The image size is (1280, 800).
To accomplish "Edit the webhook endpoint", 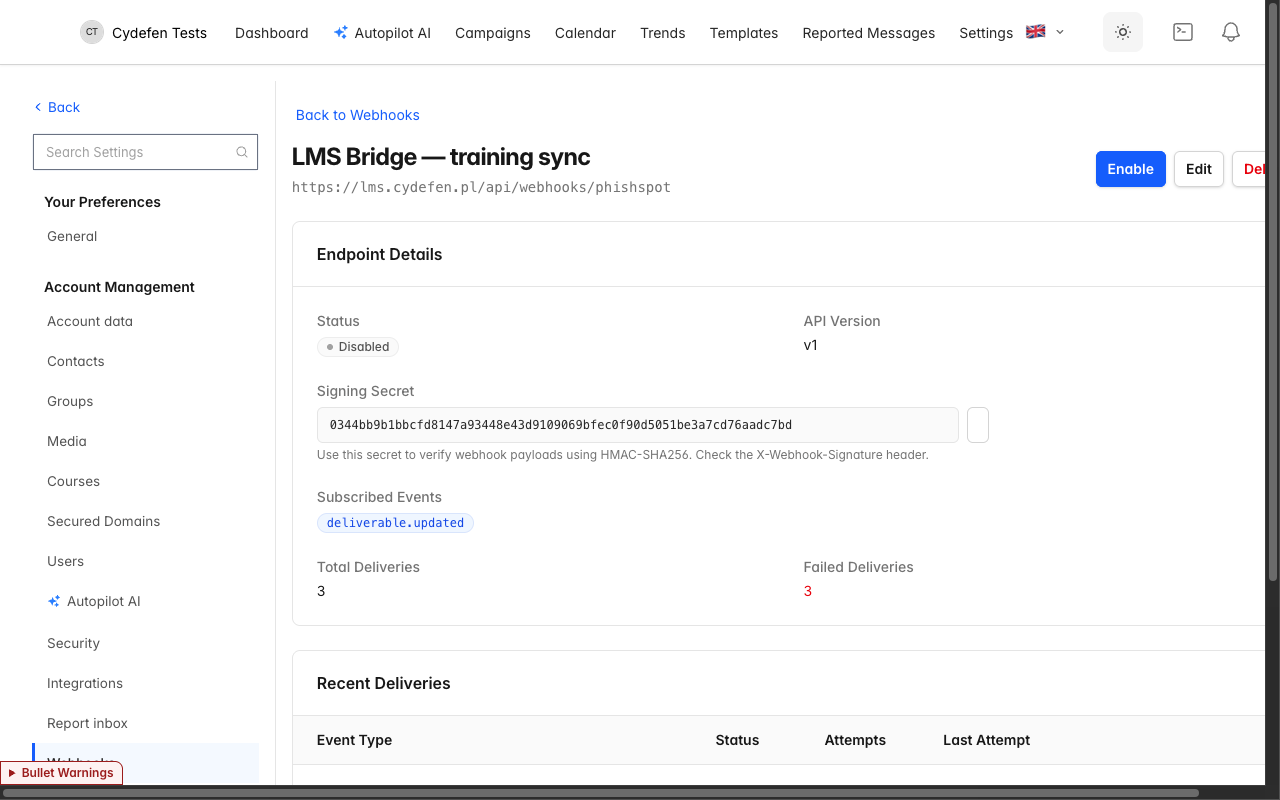I will coord(1199,169).
